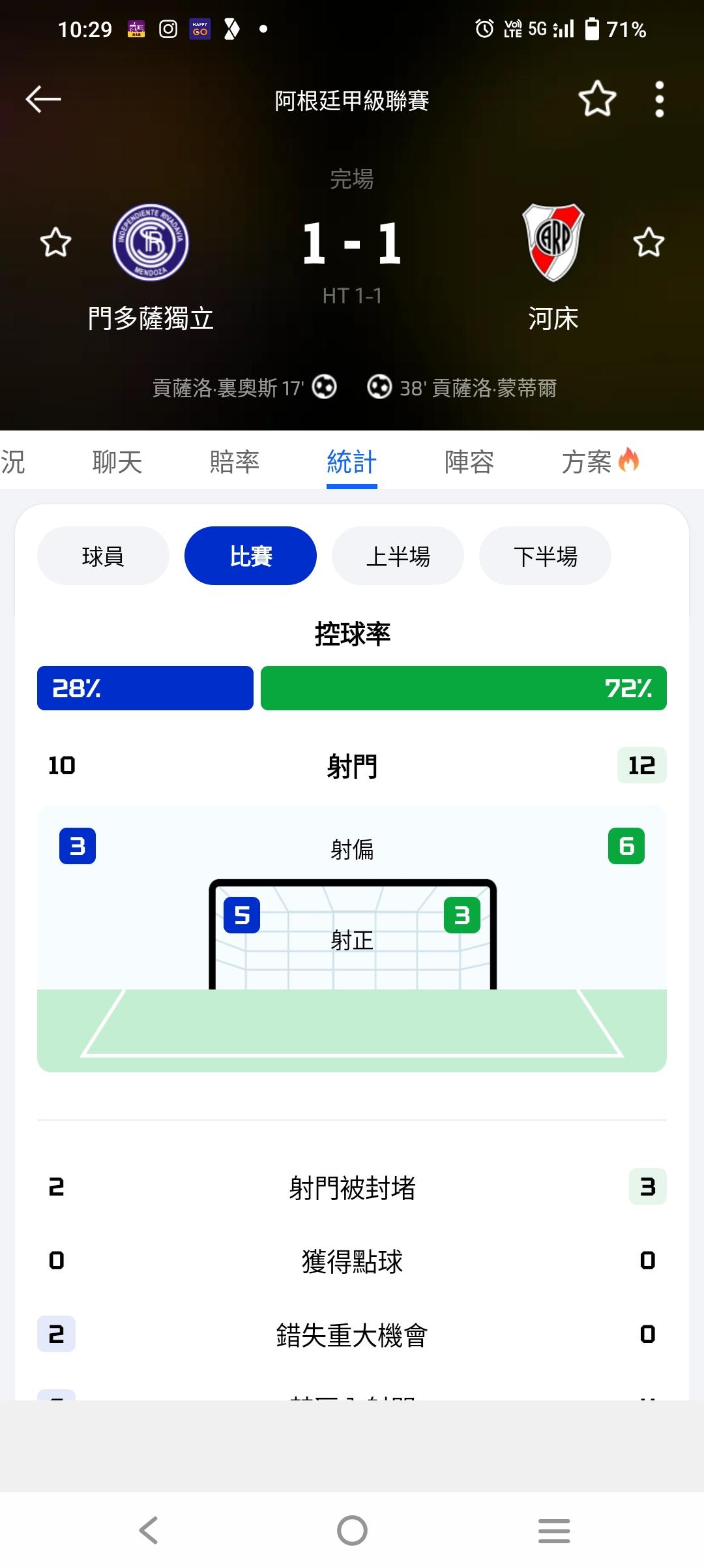The width and height of the screenshot is (704, 1568).
Task: Select the 上半場 stats filter
Action: click(398, 556)
